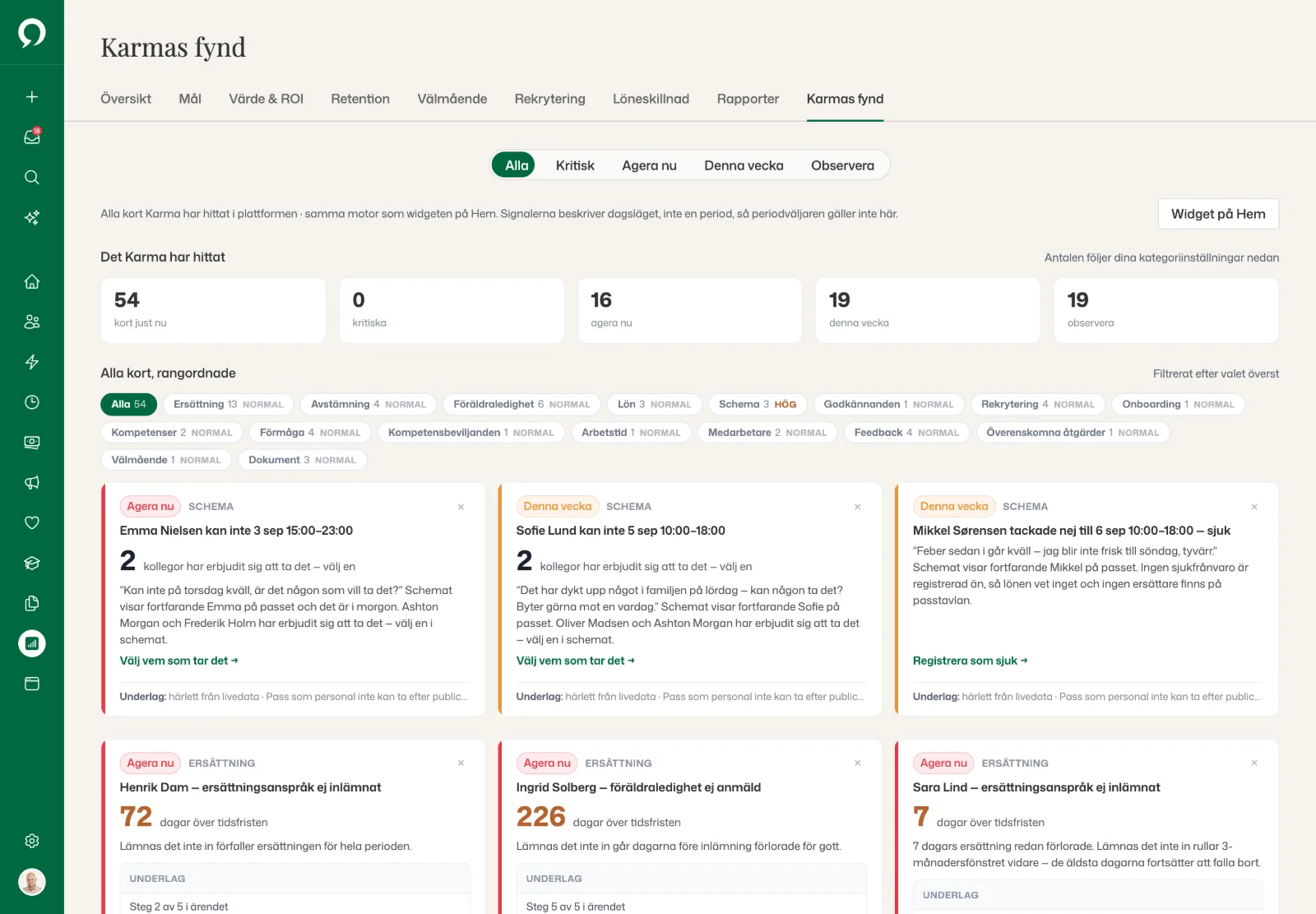Open the people icon in sidebar
This screenshot has height=914, width=1316.
[31, 322]
